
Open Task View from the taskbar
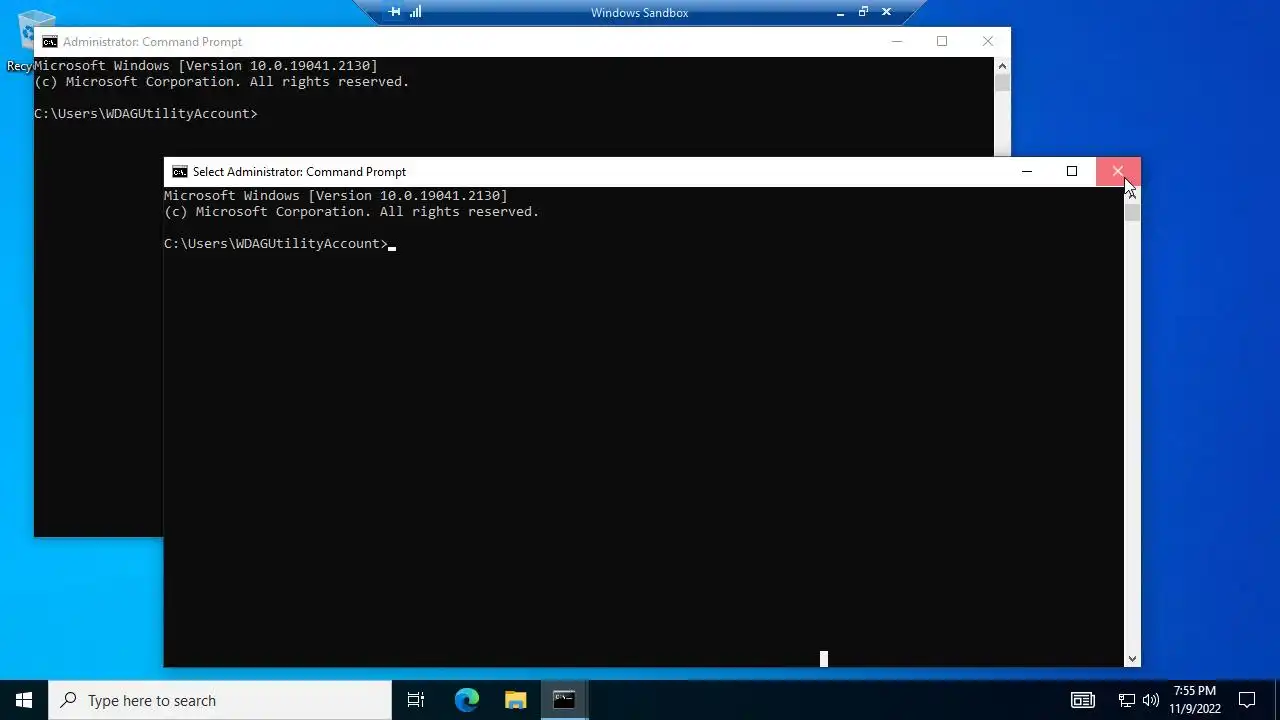pyautogui.click(x=416, y=700)
